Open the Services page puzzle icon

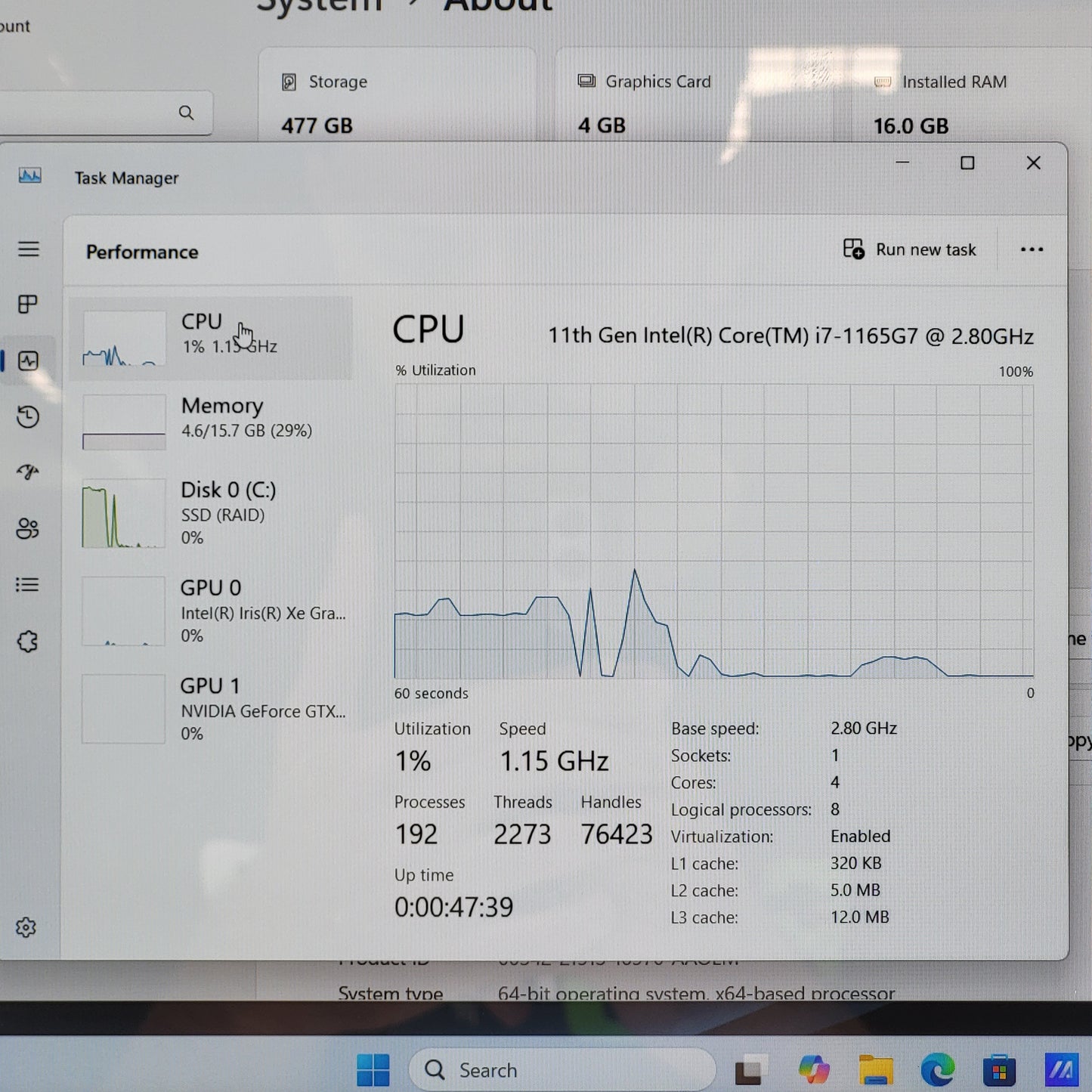click(x=28, y=642)
